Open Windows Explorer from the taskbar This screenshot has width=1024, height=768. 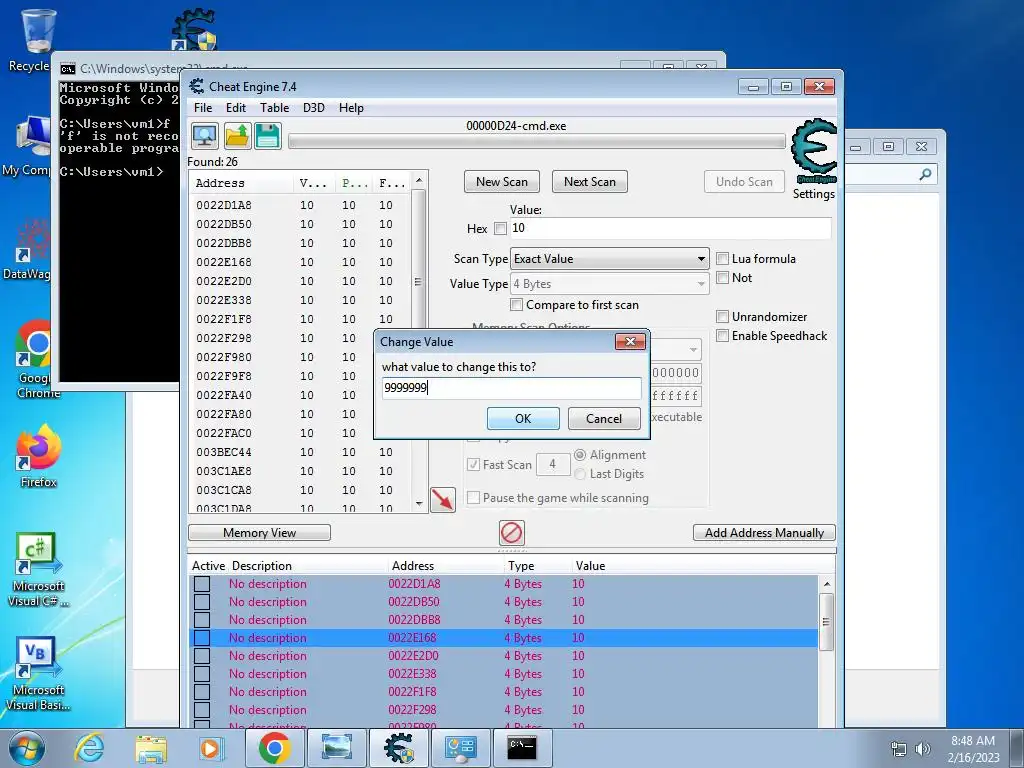click(x=151, y=748)
